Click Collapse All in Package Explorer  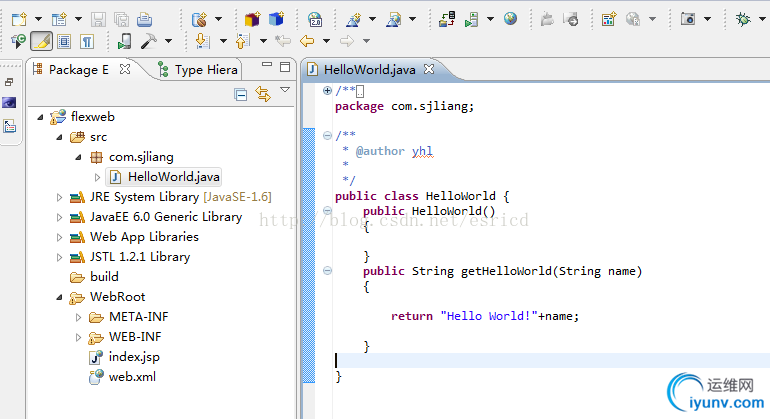tap(241, 94)
